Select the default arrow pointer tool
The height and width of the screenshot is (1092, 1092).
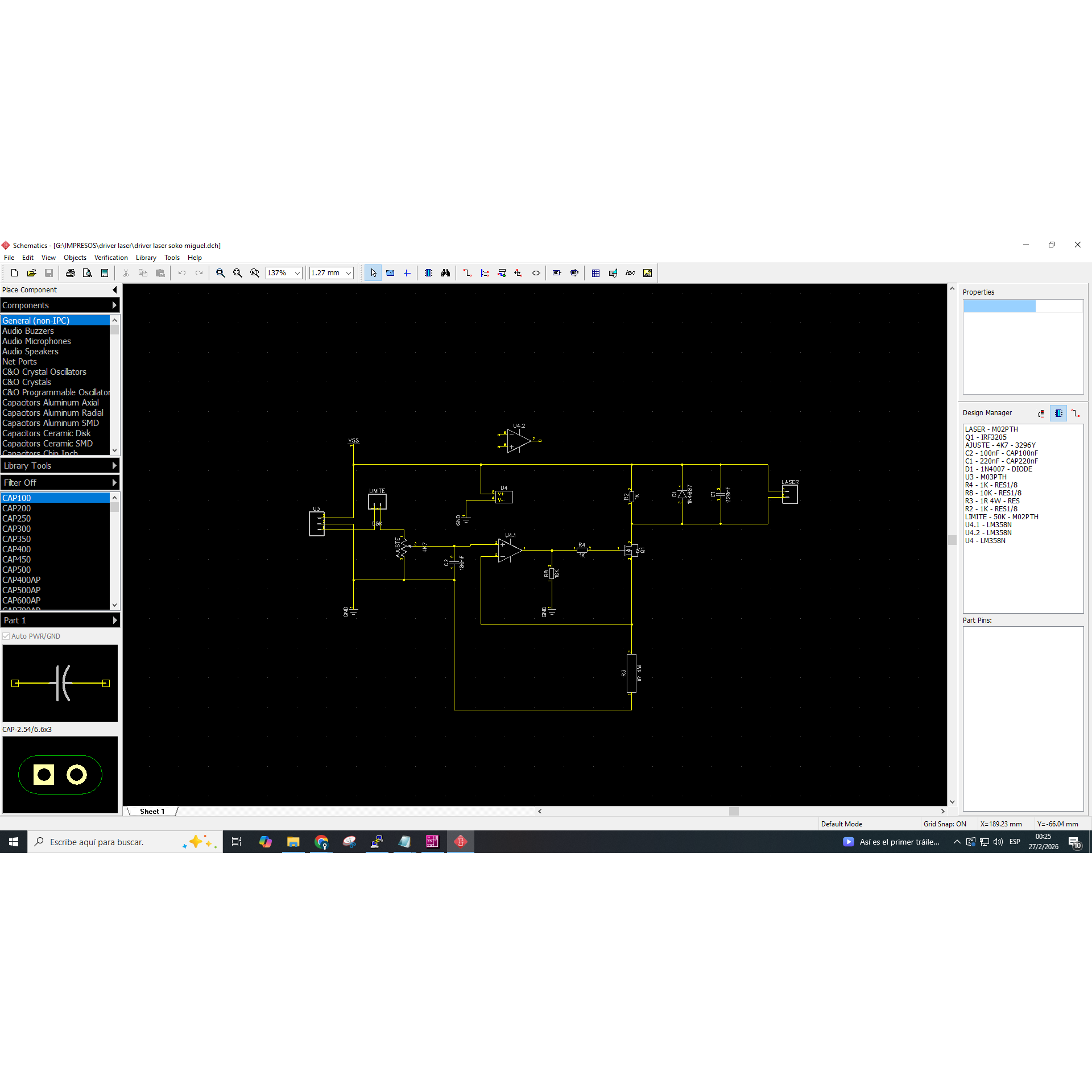point(373,273)
